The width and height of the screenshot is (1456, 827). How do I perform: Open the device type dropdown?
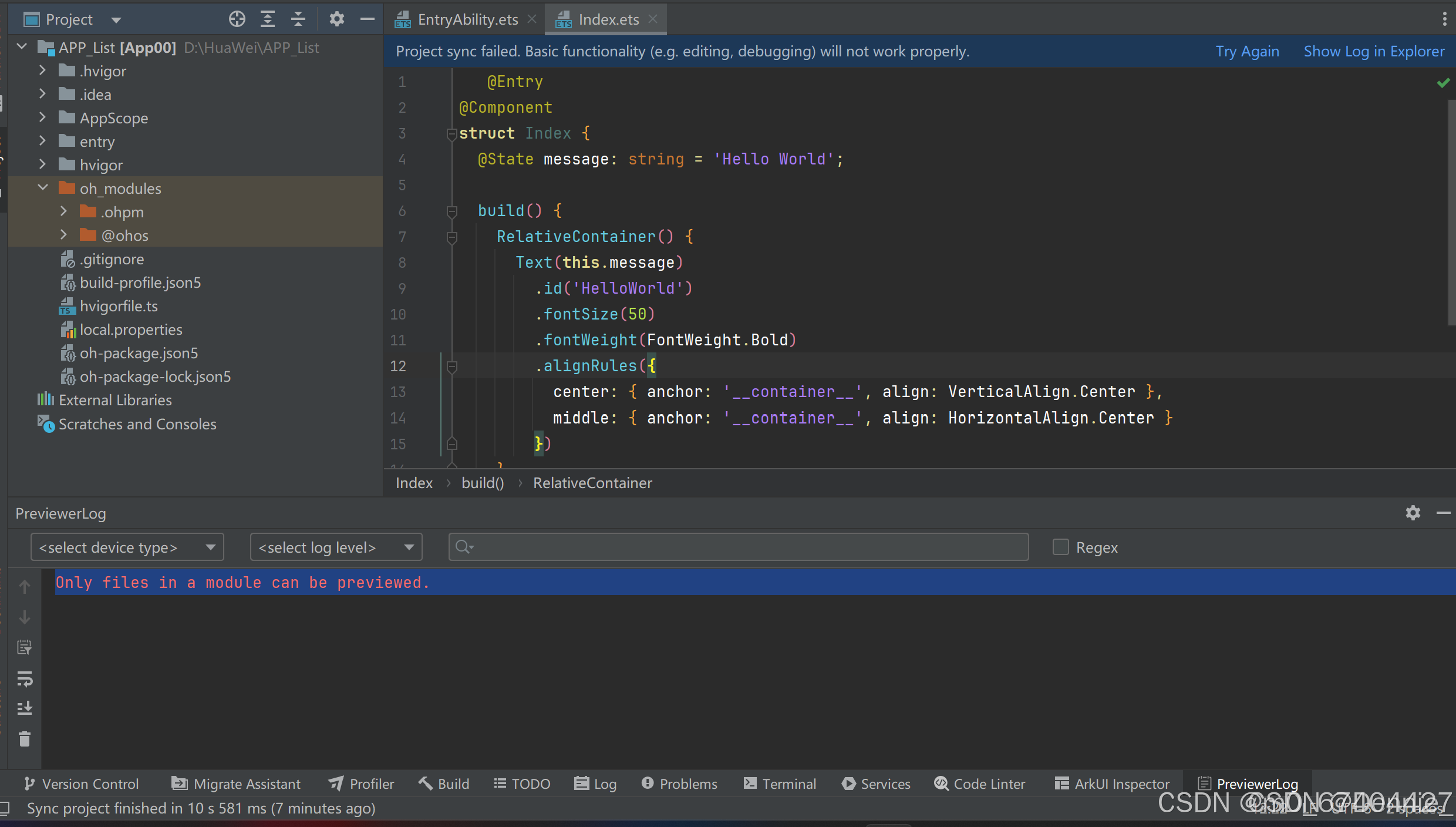tap(127, 547)
